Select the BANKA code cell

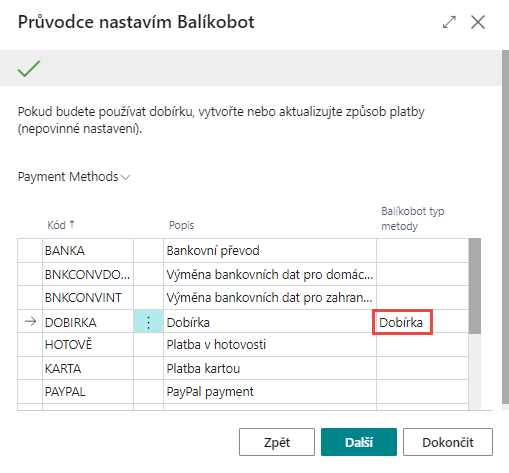(88, 251)
